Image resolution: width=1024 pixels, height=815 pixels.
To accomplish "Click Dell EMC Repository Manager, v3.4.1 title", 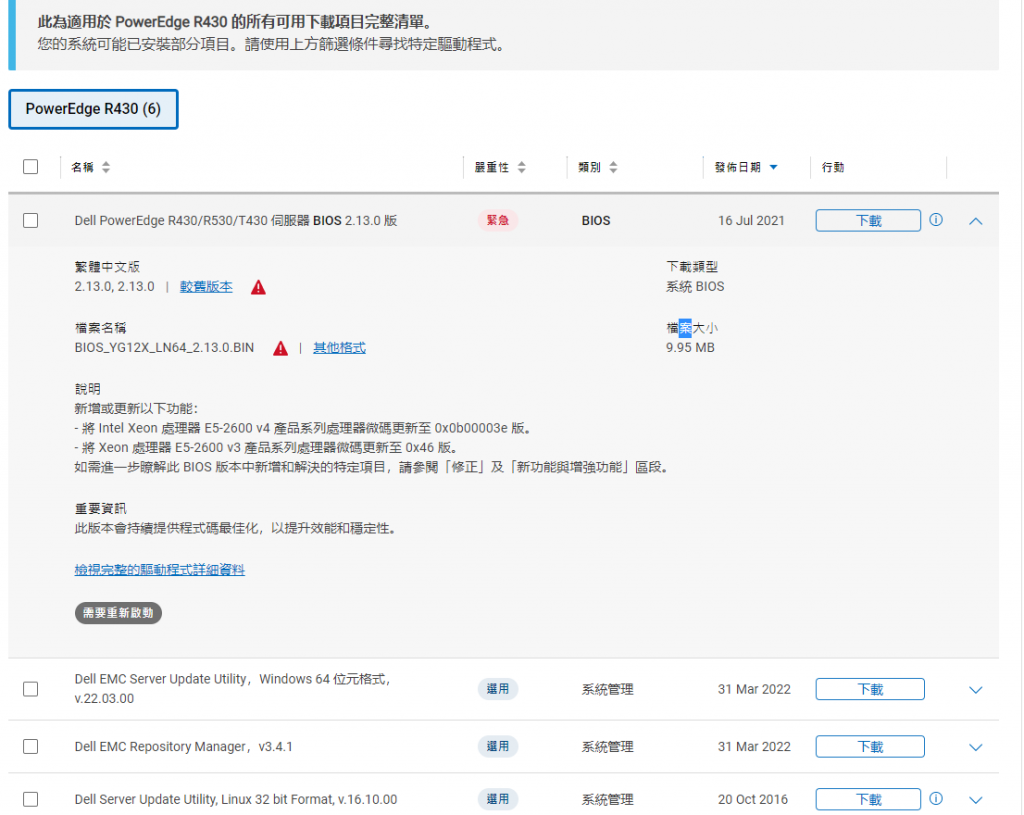I will (184, 746).
